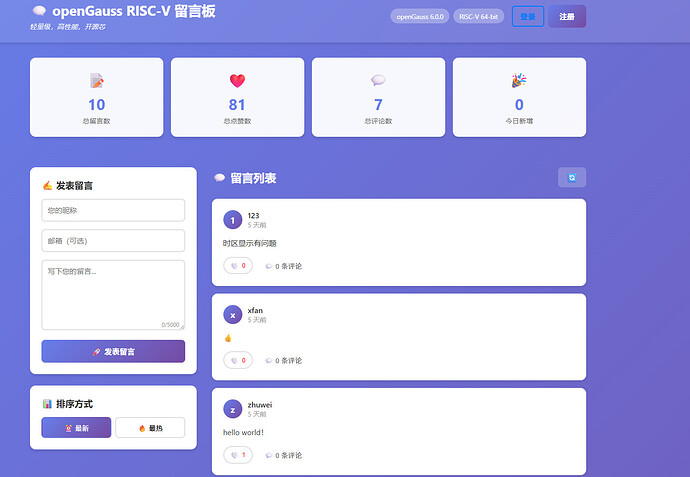Click the 邮箱 (可选) email field

click(x=113, y=241)
